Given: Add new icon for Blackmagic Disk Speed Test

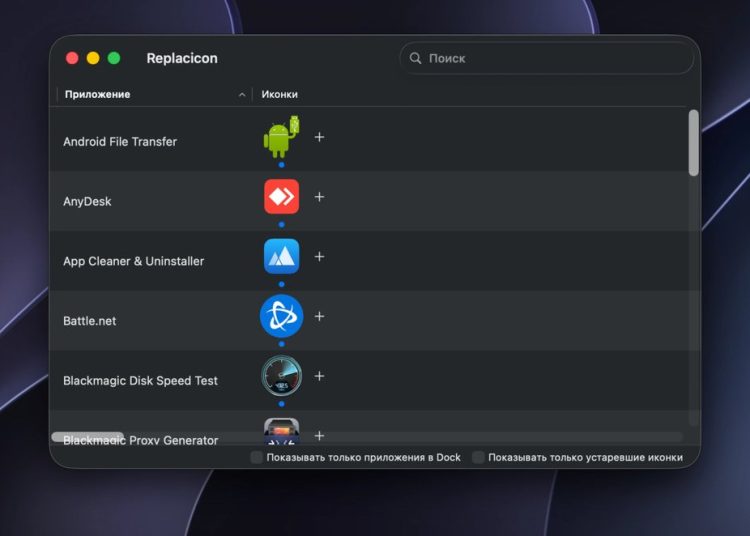Looking at the screenshot, I should tap(319, 376).
